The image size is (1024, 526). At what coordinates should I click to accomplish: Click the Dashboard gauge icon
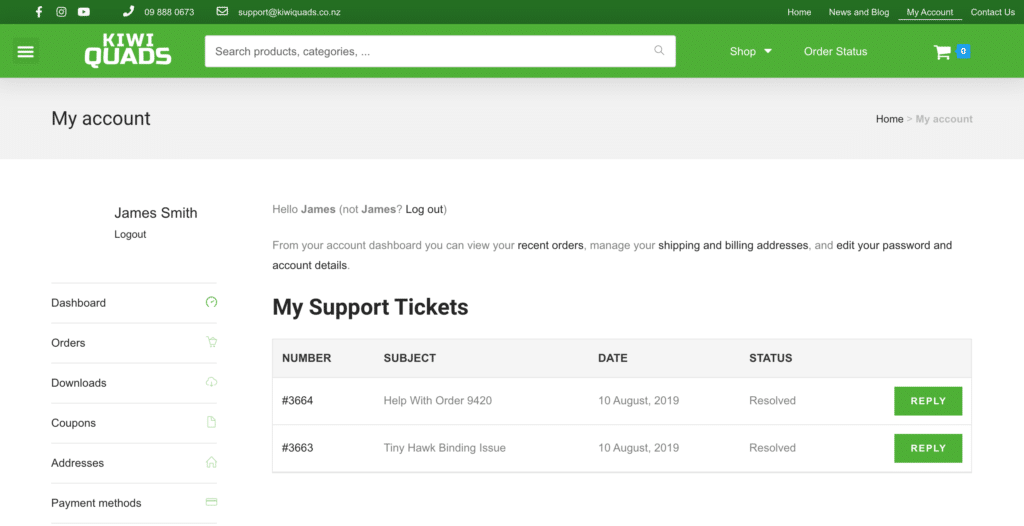pos(211,302)
